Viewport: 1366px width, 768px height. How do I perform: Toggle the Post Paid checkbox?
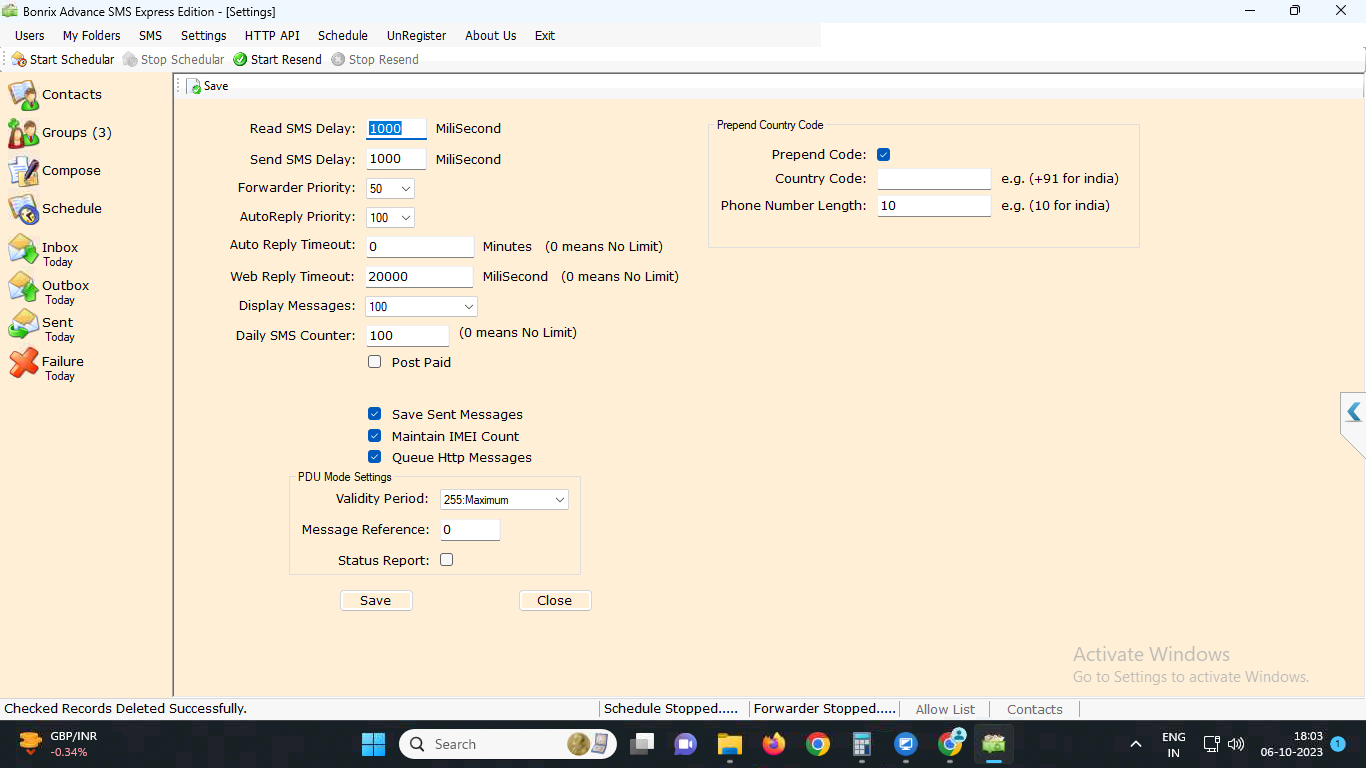pos(375,362)
